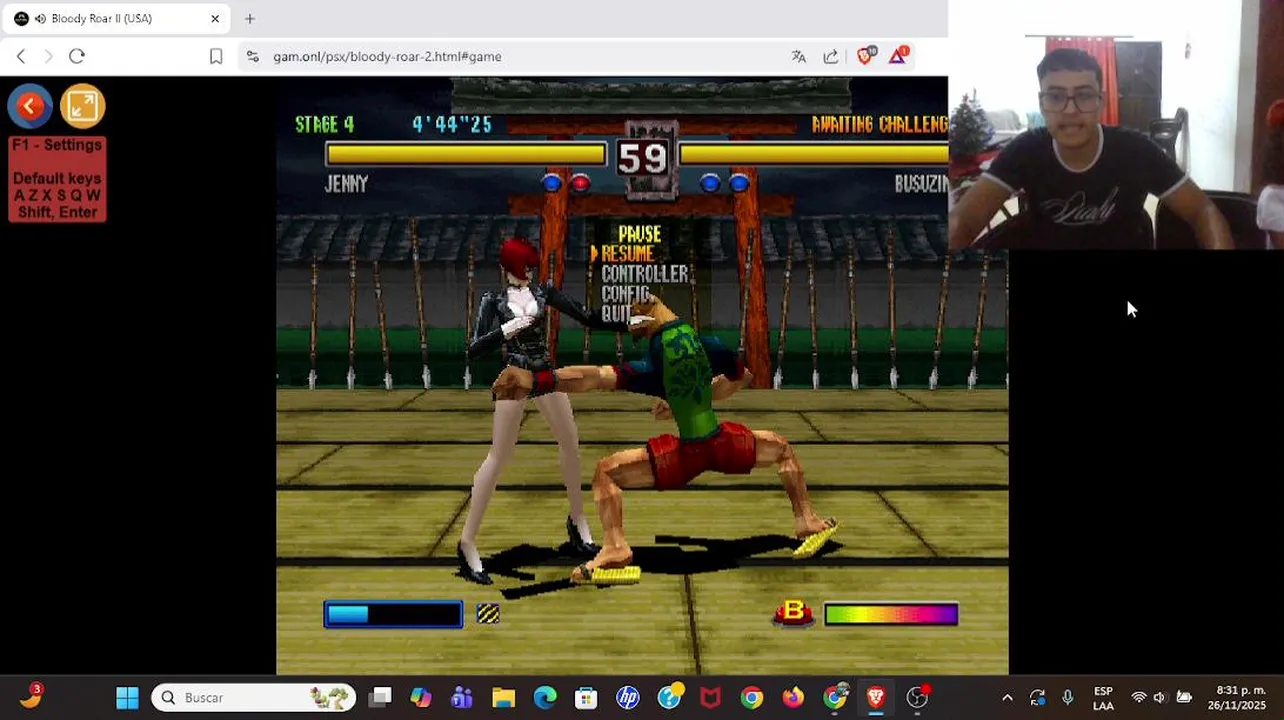This screenshot has height=720, width=1284.
Task: Show hidden tray icons chevron
Action: [x=1007, y=697]
